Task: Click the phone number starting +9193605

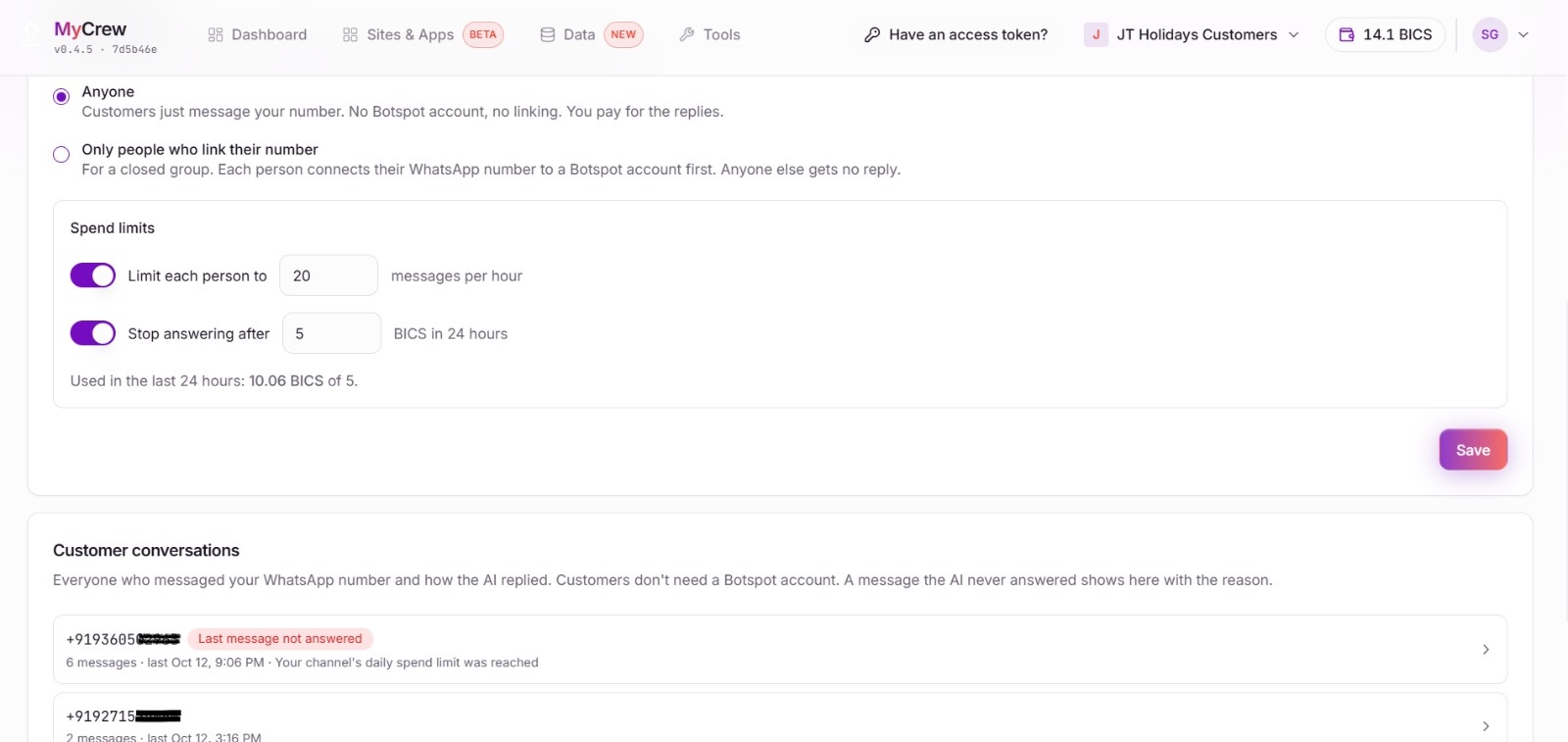Action: point(123,639)
